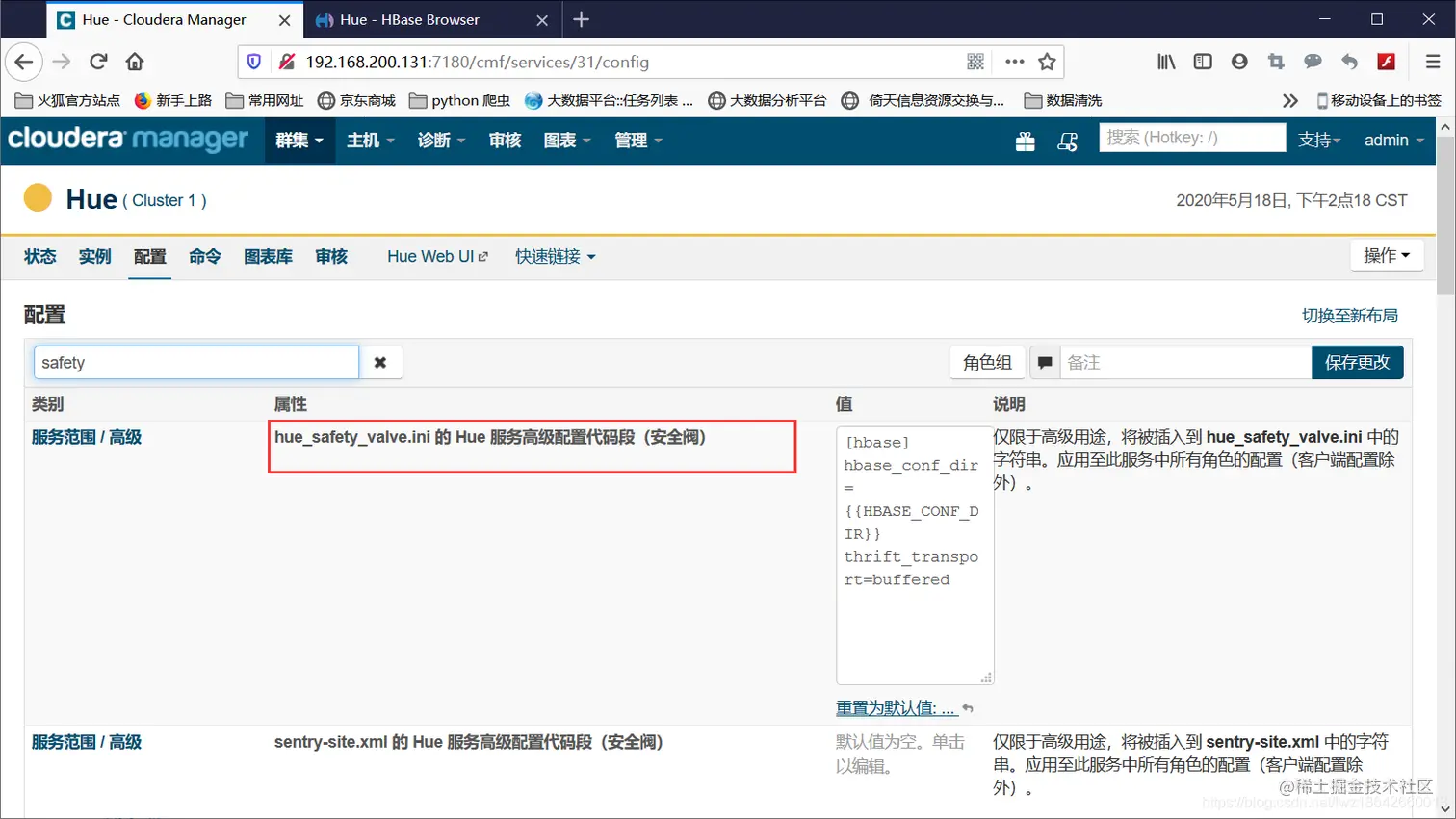Expand the 支持 dropdown

click(x=1319, y=141)
